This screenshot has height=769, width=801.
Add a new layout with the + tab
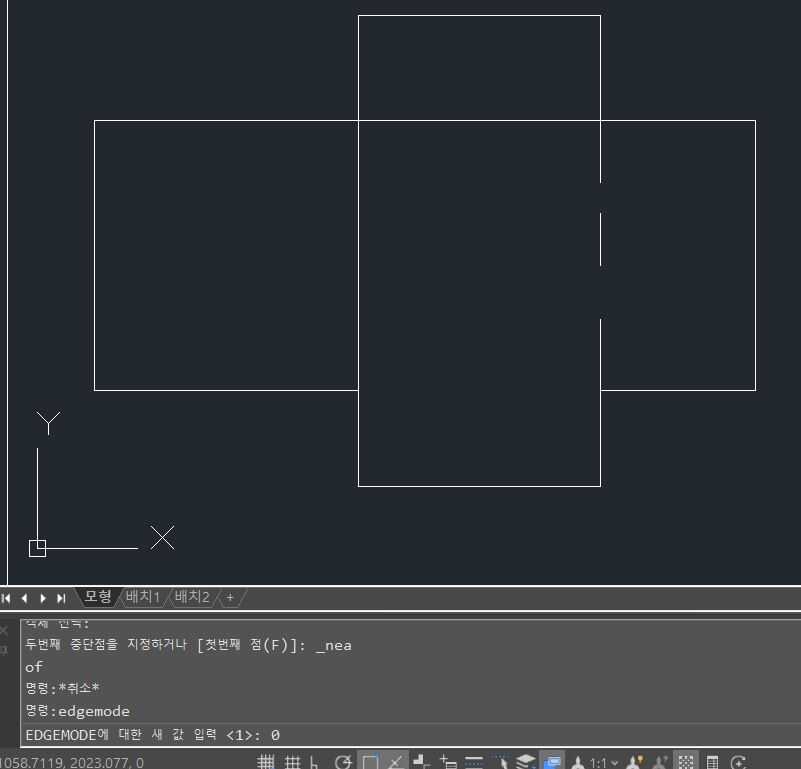(230, 597)
